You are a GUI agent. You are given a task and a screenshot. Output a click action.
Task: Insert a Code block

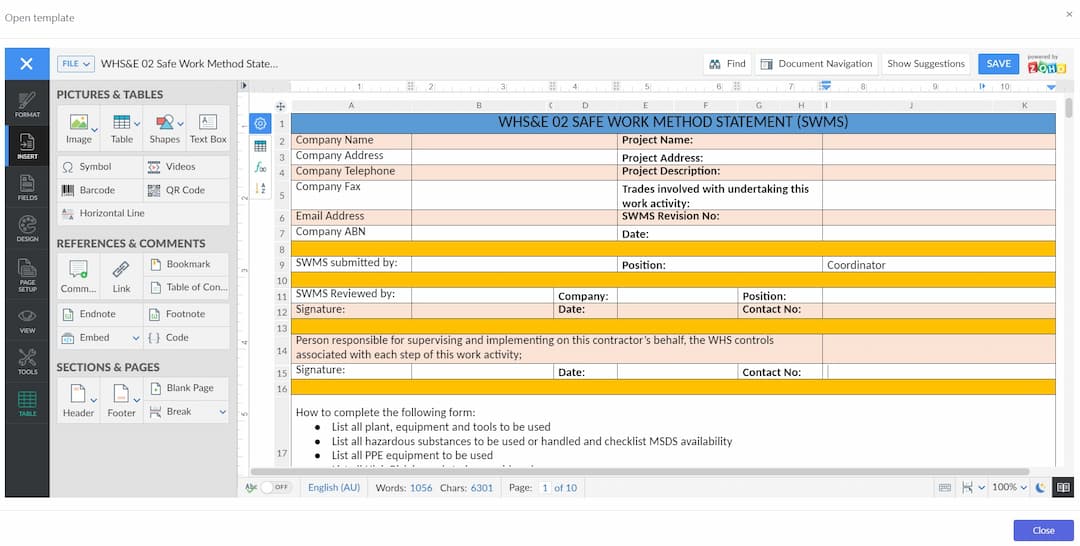[187, 337]
